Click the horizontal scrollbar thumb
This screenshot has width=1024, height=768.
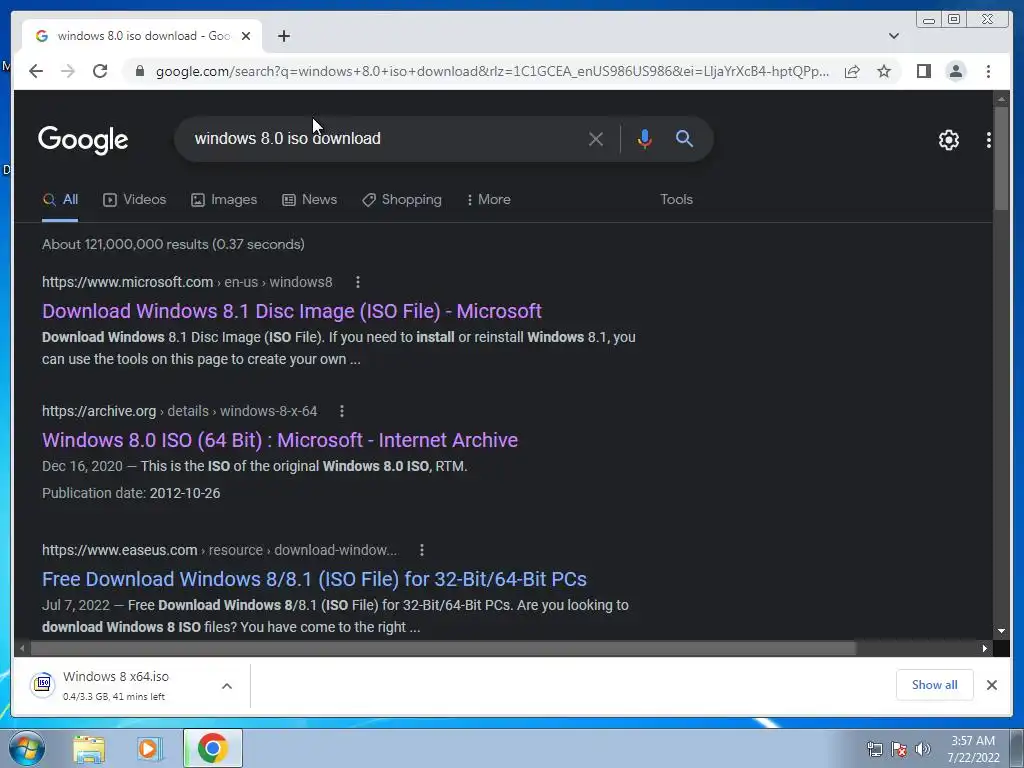[443, 648]
